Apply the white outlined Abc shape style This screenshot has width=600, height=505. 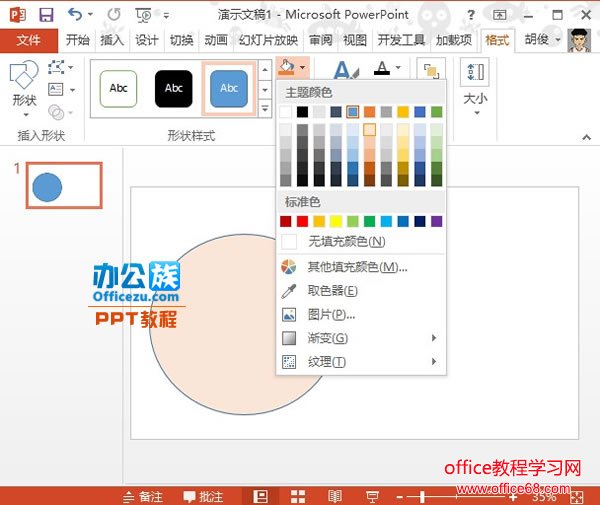pos(118,89)
